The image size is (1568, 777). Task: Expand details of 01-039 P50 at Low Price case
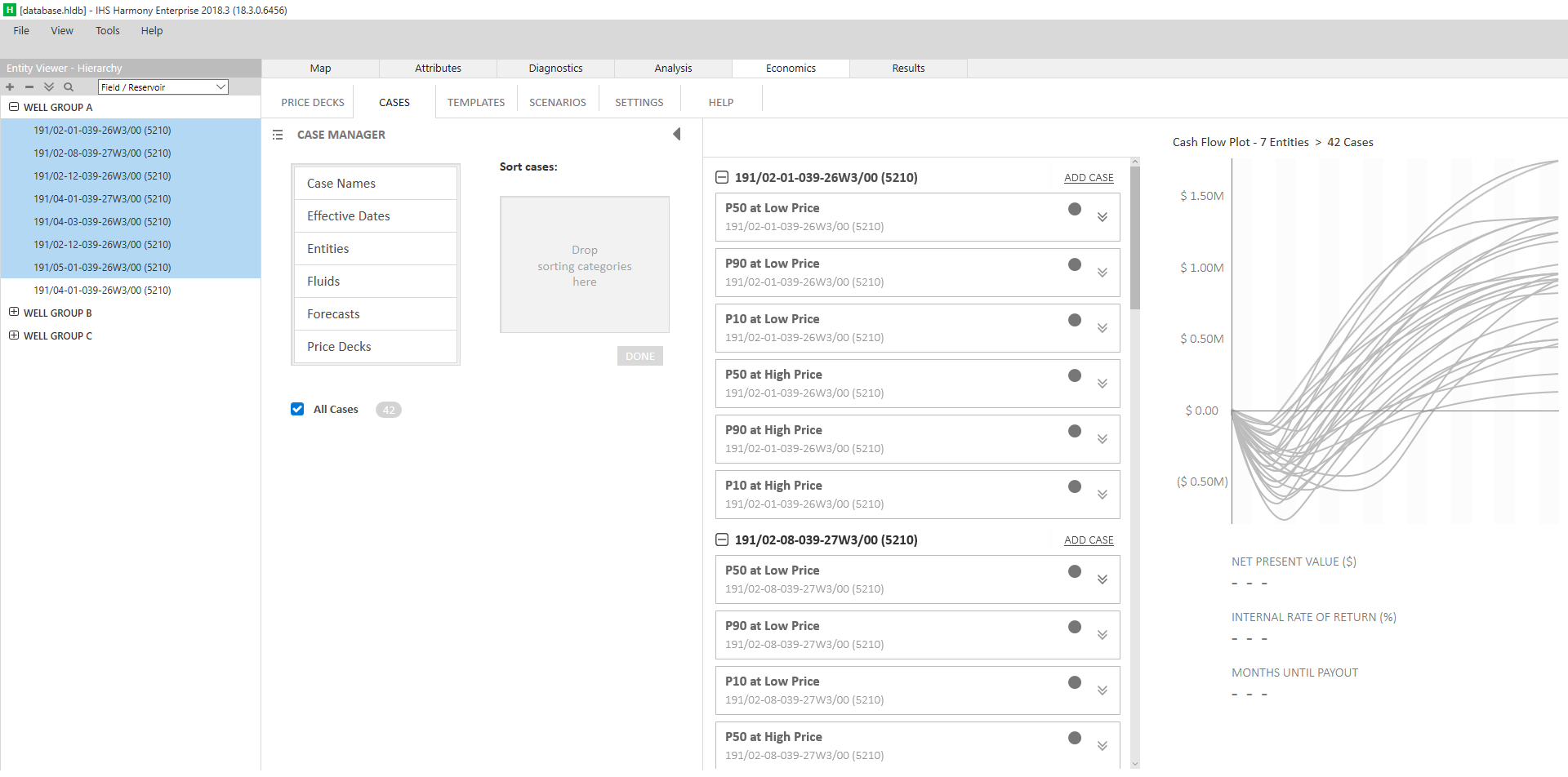(x=1102, y=217)
